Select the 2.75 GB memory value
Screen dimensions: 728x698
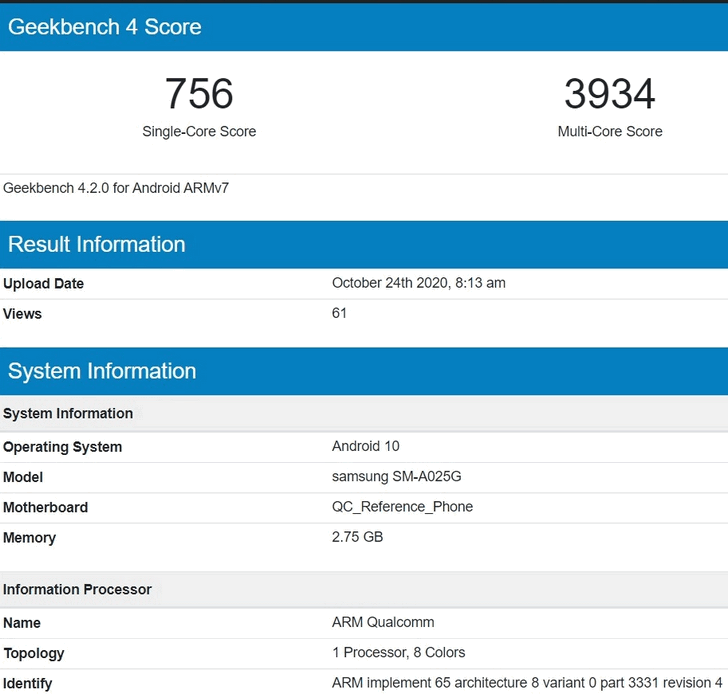(x=357, y=537)
